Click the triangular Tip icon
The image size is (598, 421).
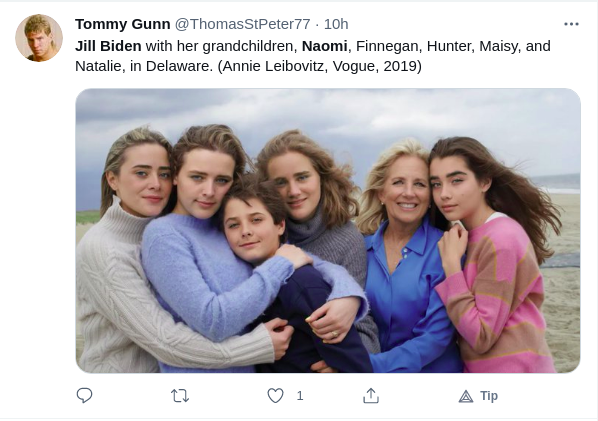point(466,397)
